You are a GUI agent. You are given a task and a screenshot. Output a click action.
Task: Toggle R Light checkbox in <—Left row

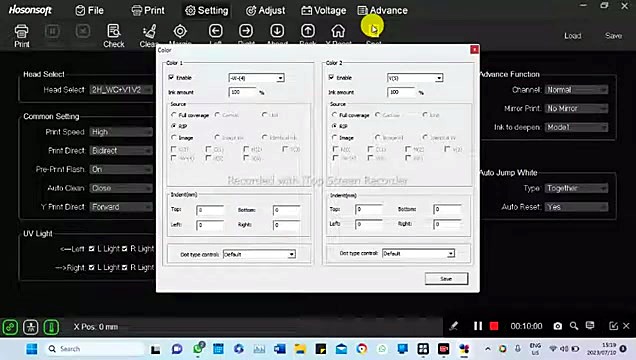(x=125, y=249)
